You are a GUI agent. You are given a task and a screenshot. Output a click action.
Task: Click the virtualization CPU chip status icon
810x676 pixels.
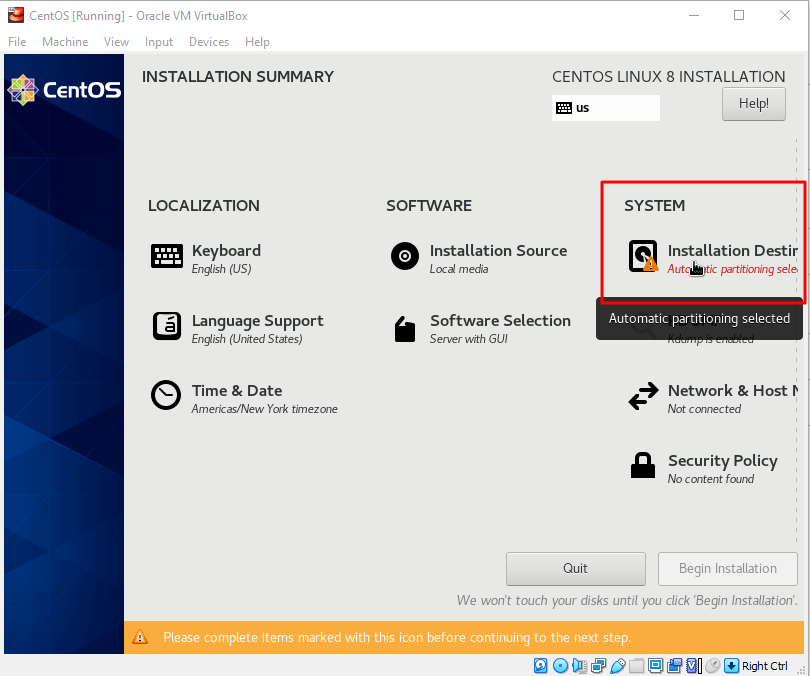694,666
